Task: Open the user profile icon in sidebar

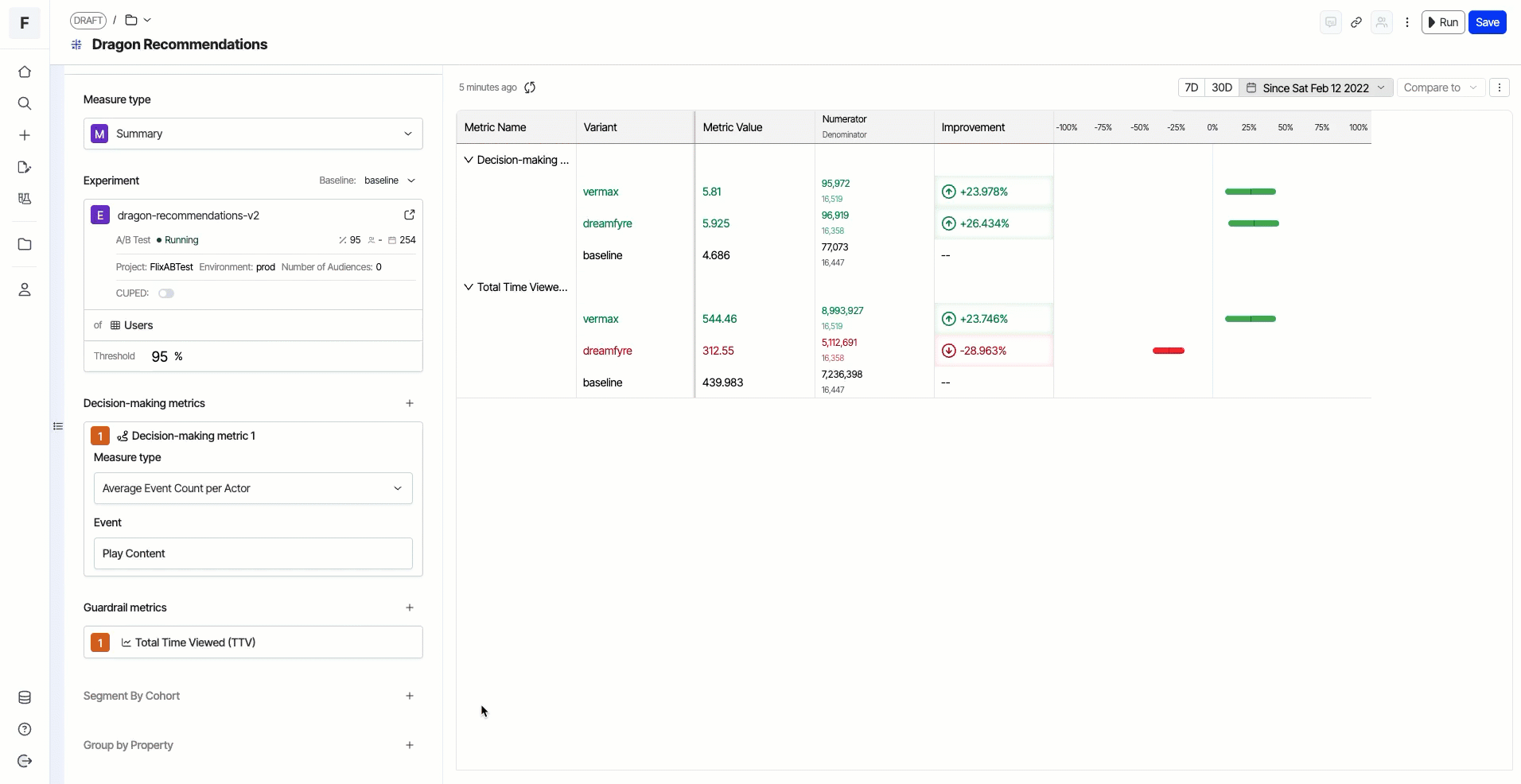Action: coord(25,289)
